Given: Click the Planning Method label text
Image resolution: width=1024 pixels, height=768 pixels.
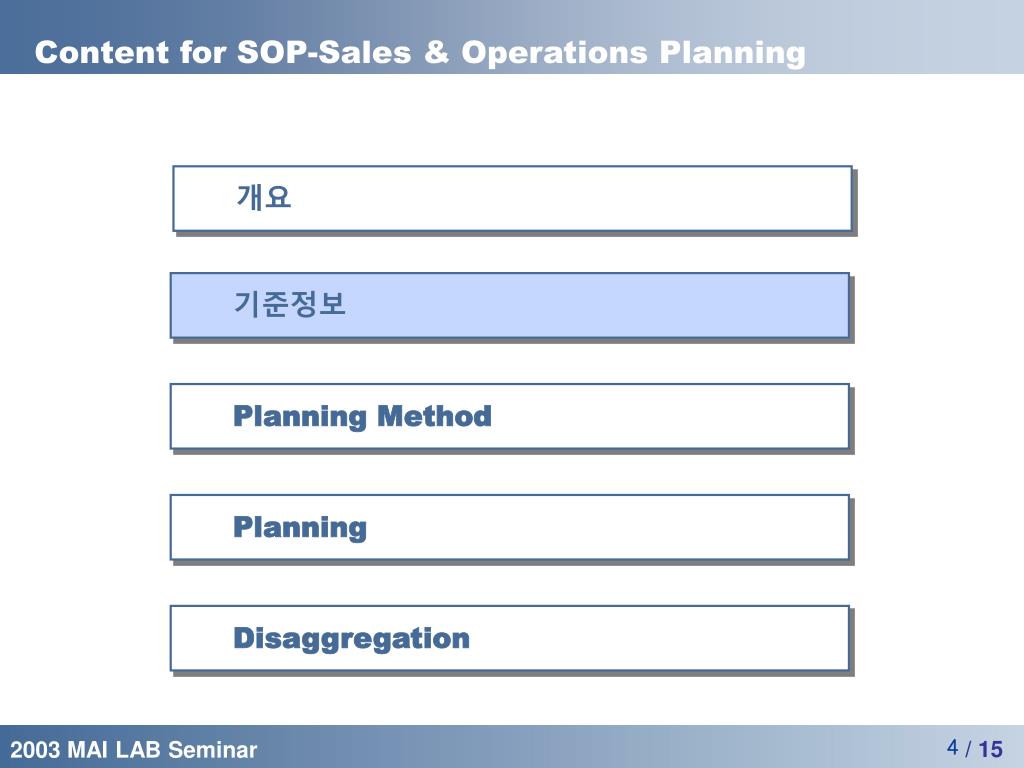Looking at the screenshot, I should (362, 417).
